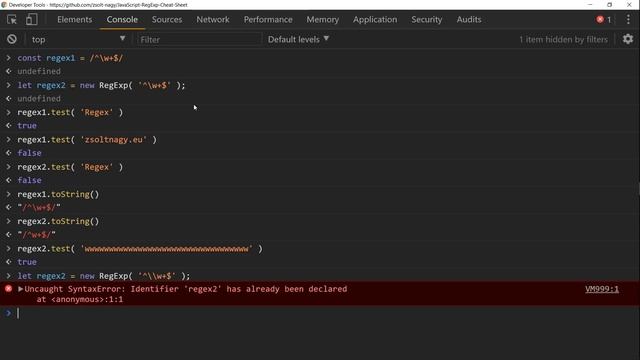Click the 'false' result under regex1.test('zsoltnagy.eu')

tap(29, 153)
